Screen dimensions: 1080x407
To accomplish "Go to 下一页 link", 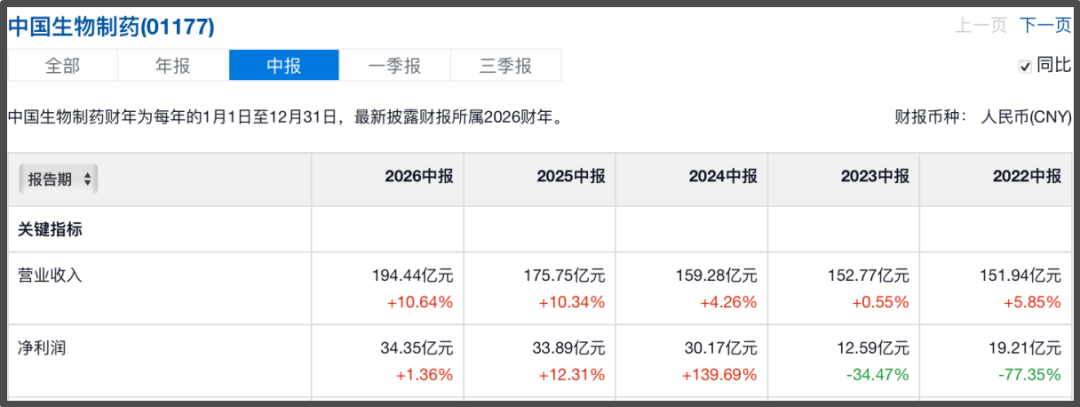I will (1045, 26).
